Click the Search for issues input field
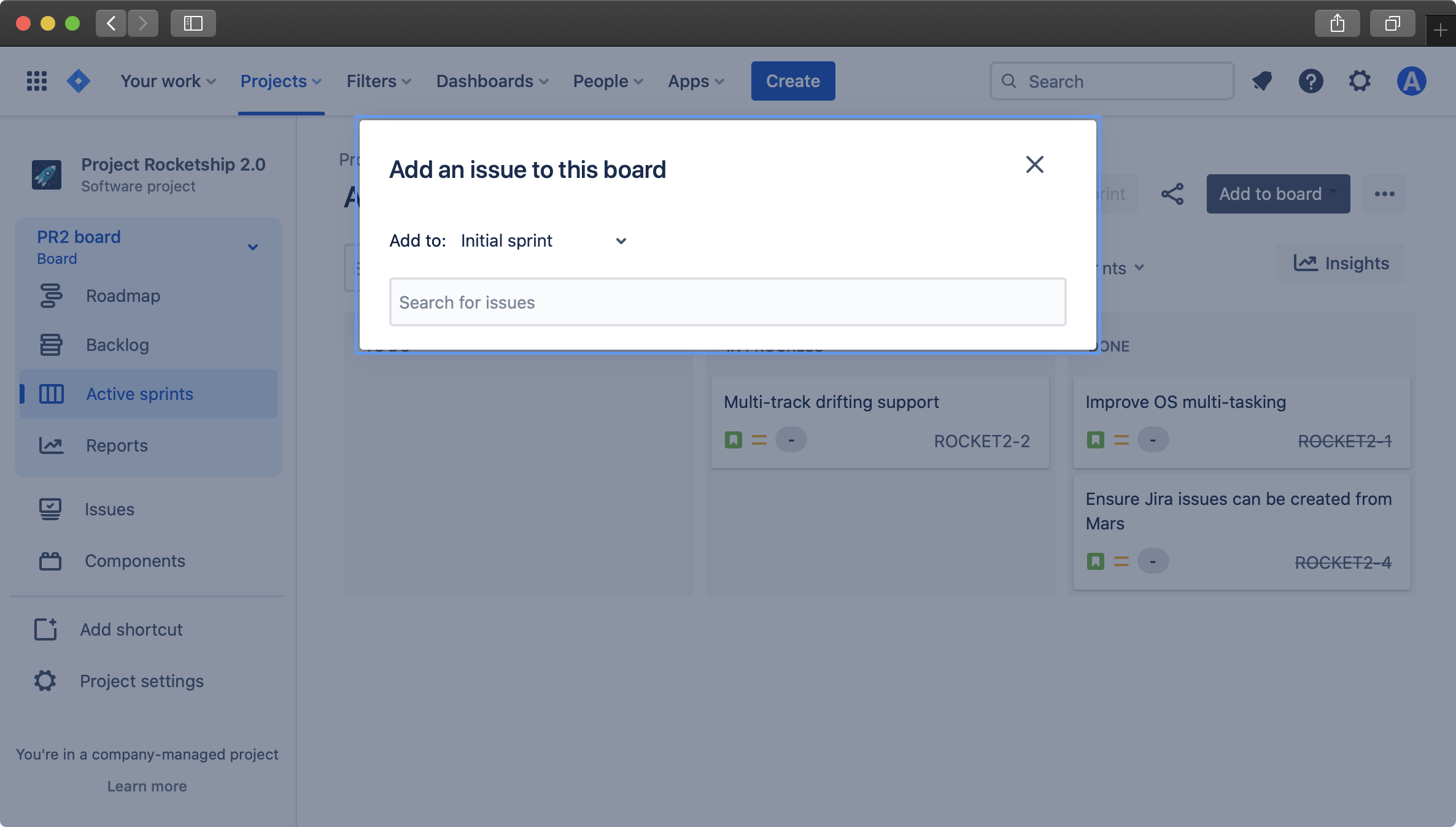The width and height of the screenshot is (1456, 827). (x=727, y=301)
